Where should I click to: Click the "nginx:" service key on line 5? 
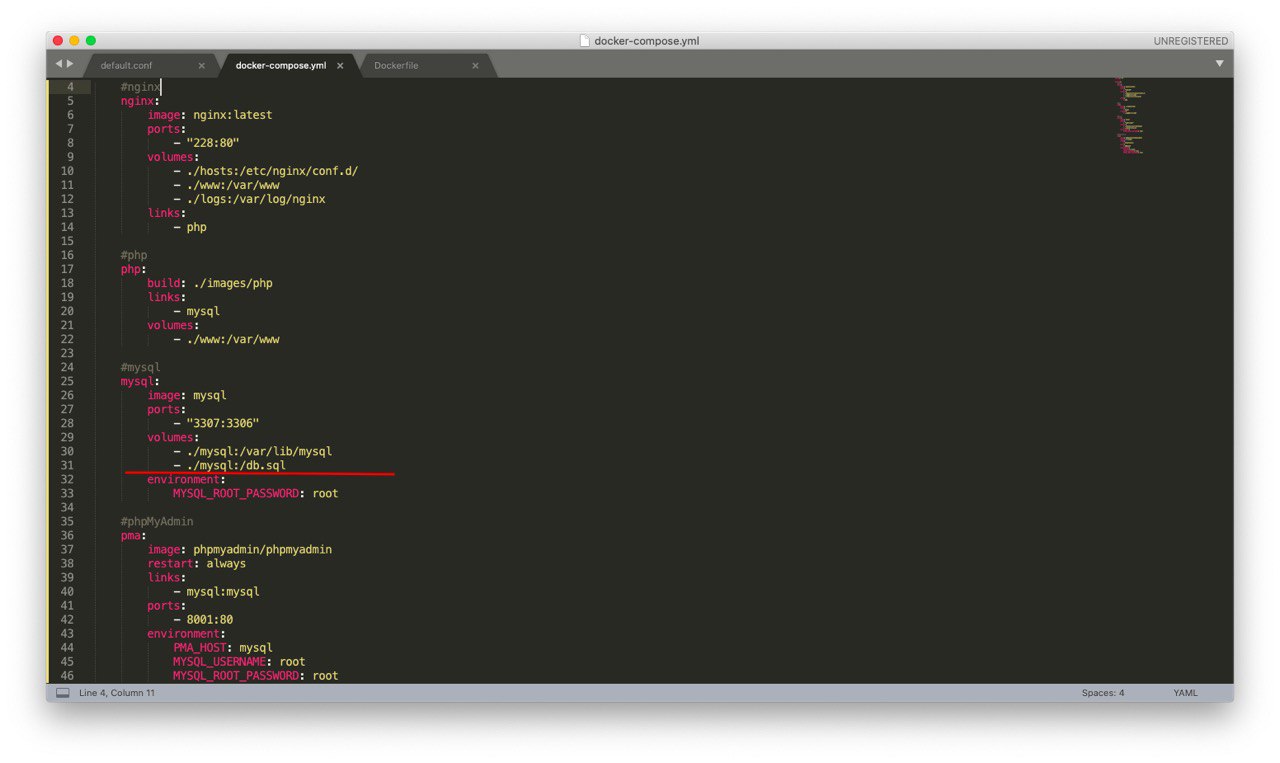tap(140, 101)
